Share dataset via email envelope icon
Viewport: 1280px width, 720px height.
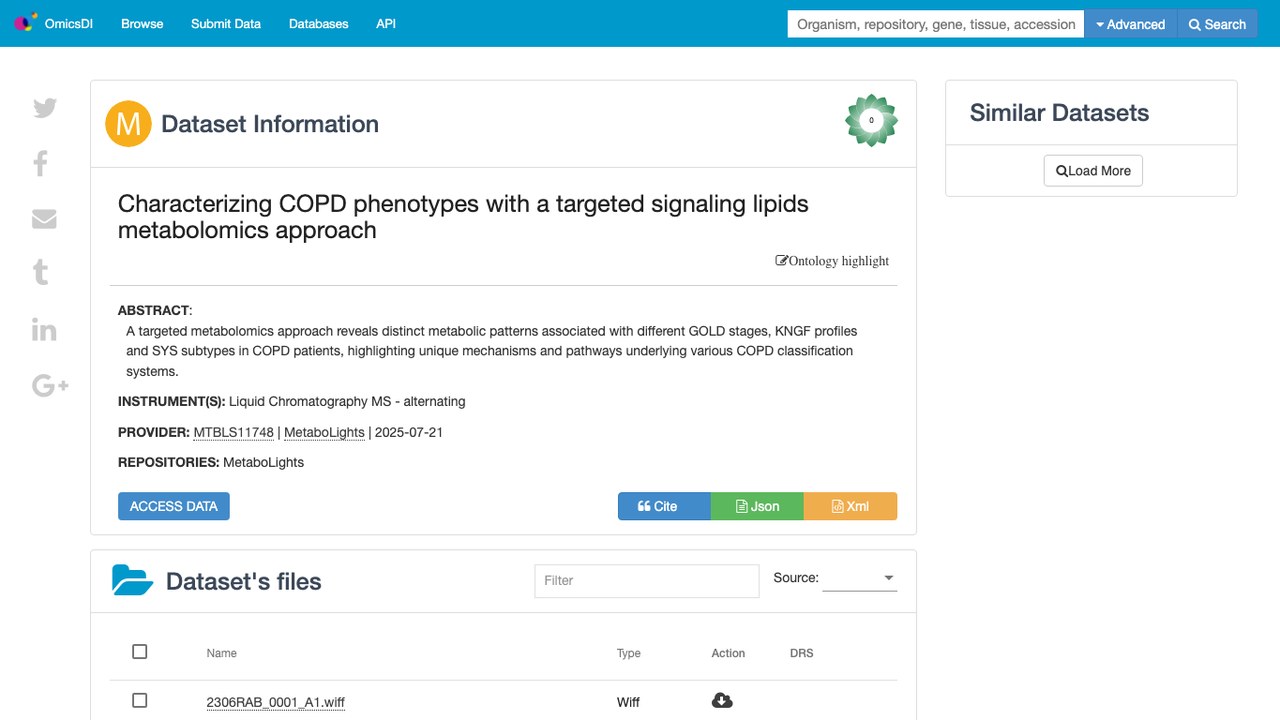tap(44, 218)
